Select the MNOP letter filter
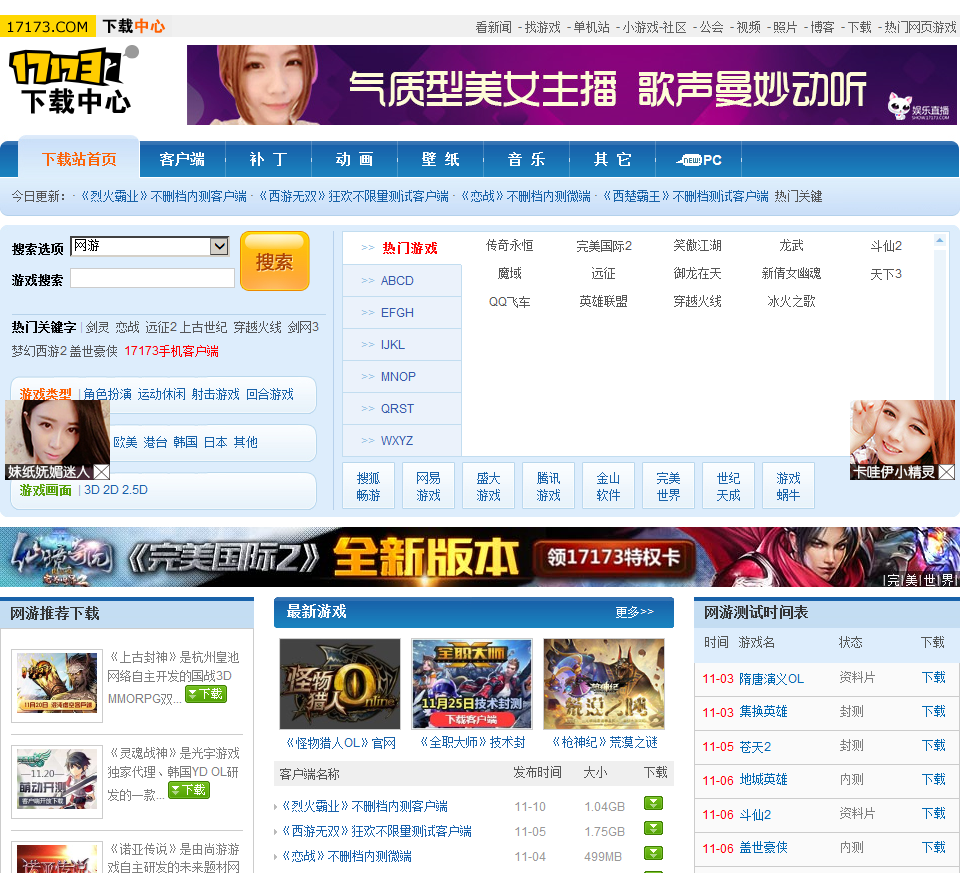 (402, 377)
